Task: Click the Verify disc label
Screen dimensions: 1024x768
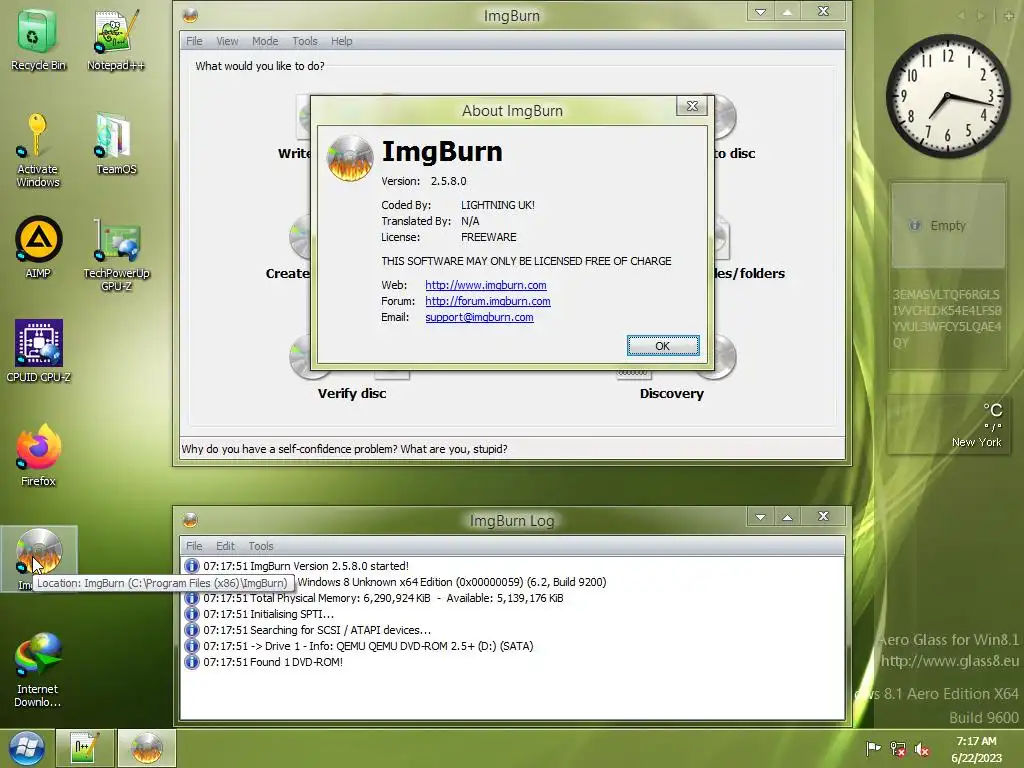Action: (352, 394)
